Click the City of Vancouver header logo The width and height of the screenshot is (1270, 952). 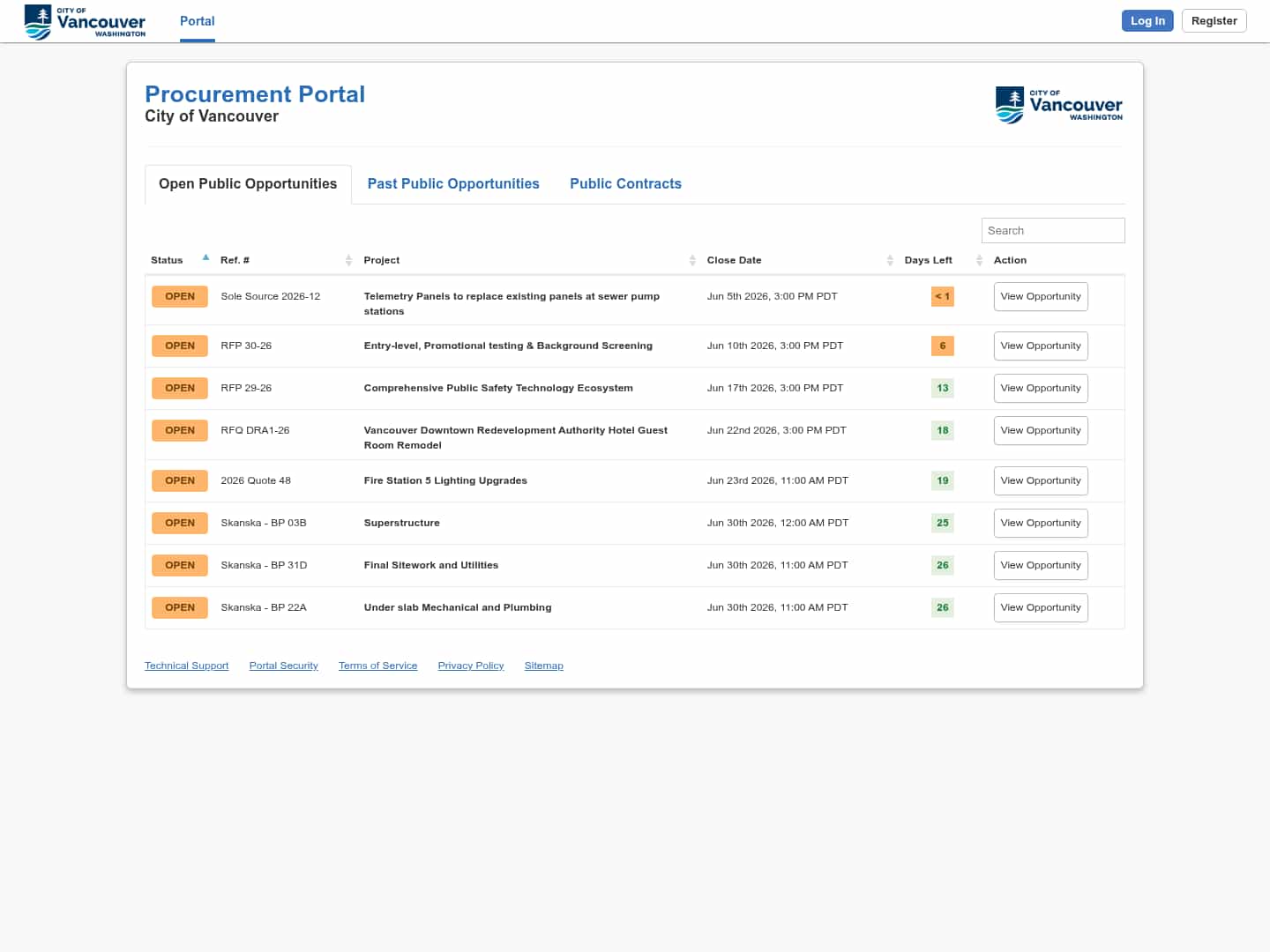(85, 21)
